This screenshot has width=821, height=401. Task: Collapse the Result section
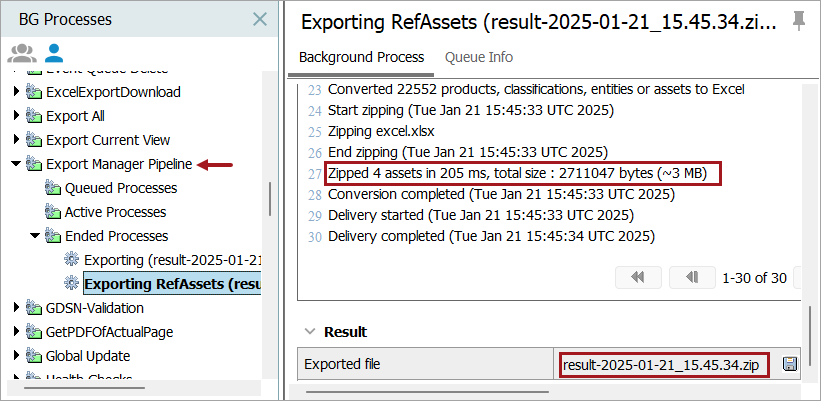click(310, 332)
